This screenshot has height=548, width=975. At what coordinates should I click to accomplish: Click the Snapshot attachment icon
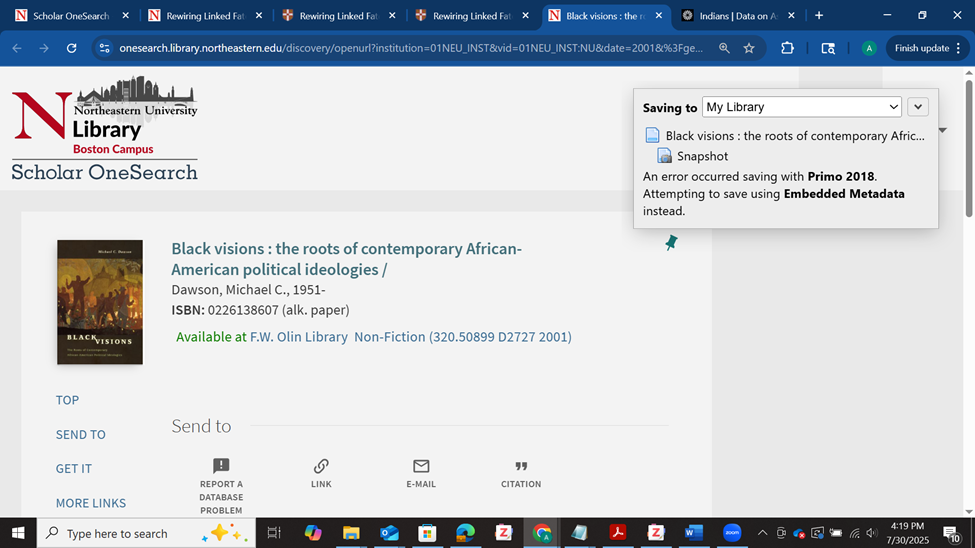664,156
